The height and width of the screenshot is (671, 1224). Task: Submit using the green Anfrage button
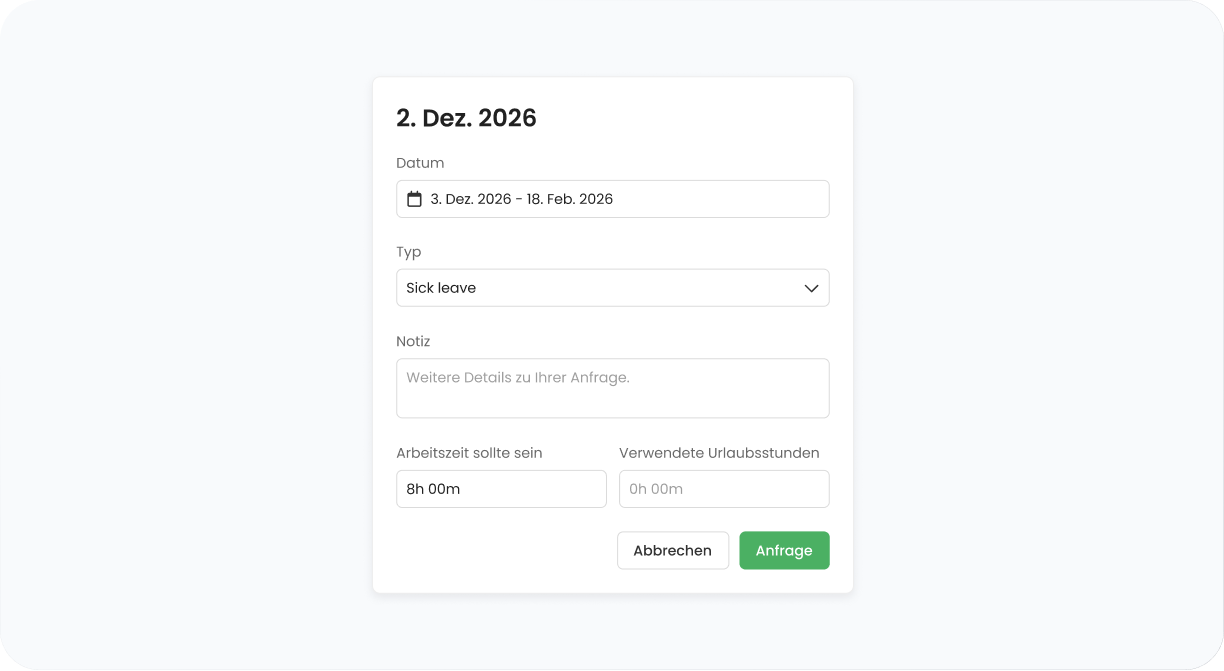(784, 551)
